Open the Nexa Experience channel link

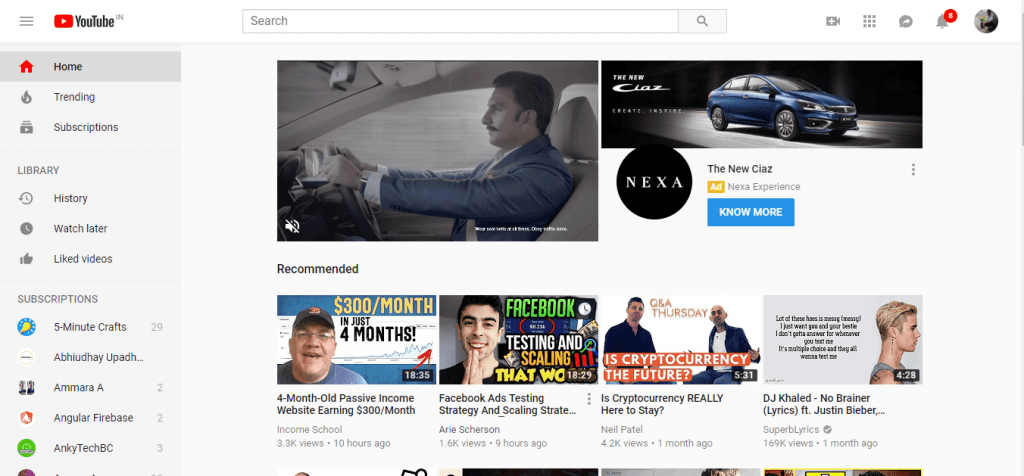pyautogui.click(x=763, y=187)
